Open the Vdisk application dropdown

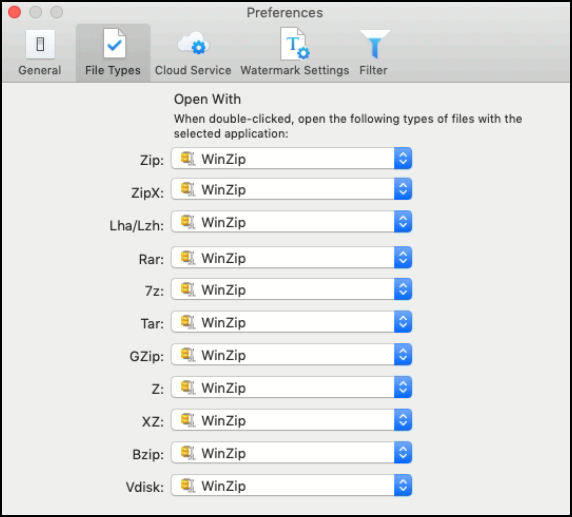(x=291, y=485)
